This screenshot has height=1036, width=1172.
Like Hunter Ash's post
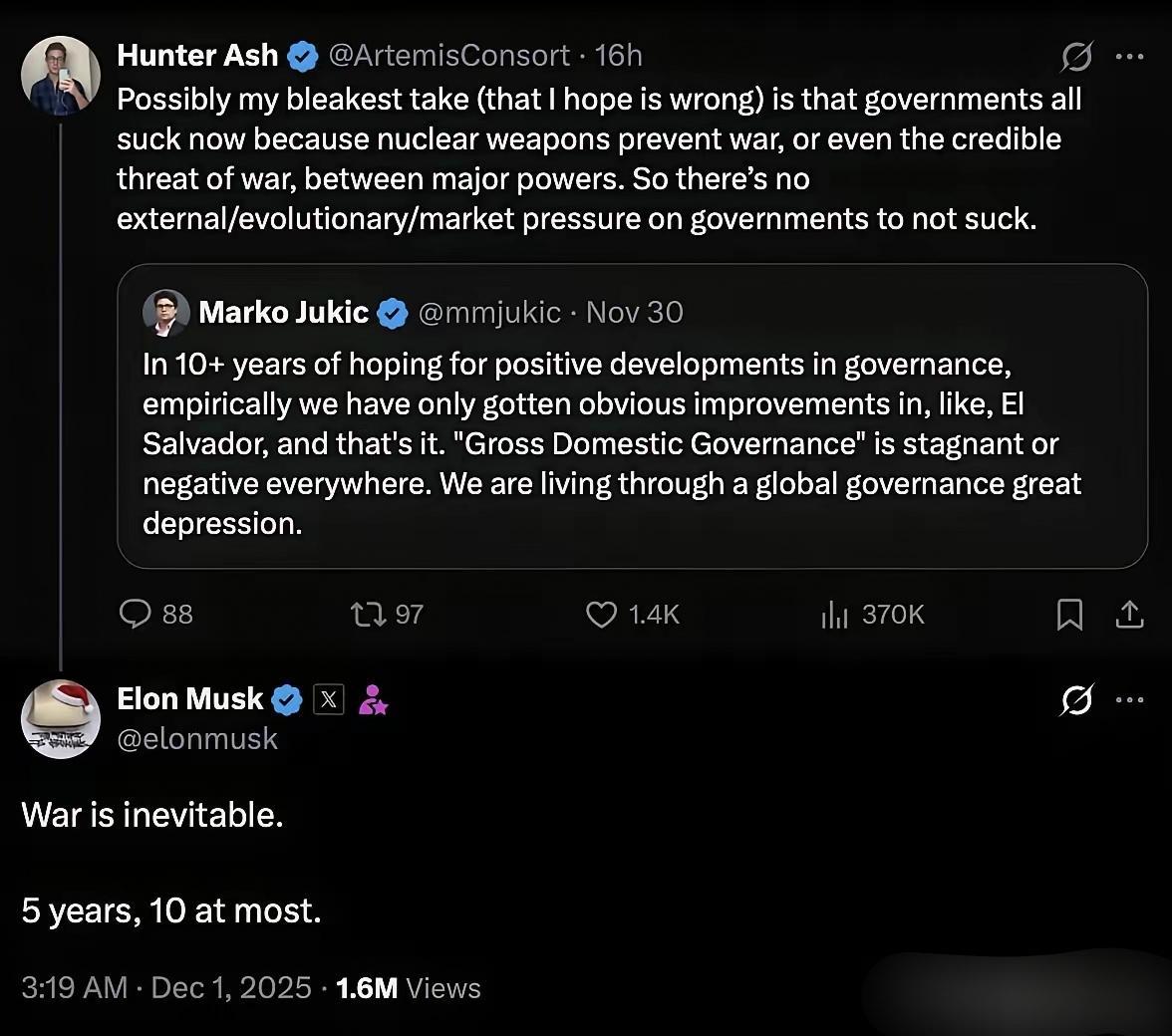point(601,615)
